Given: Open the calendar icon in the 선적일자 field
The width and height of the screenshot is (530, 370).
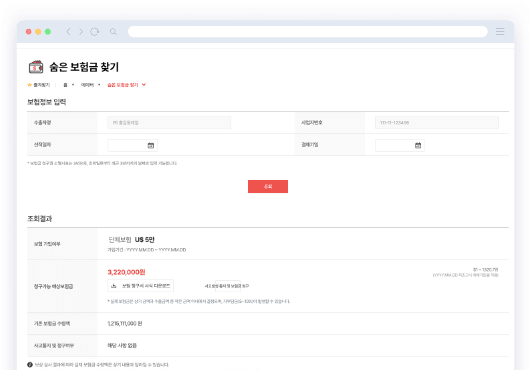Looking at the screenshot, I should point(151,145).
